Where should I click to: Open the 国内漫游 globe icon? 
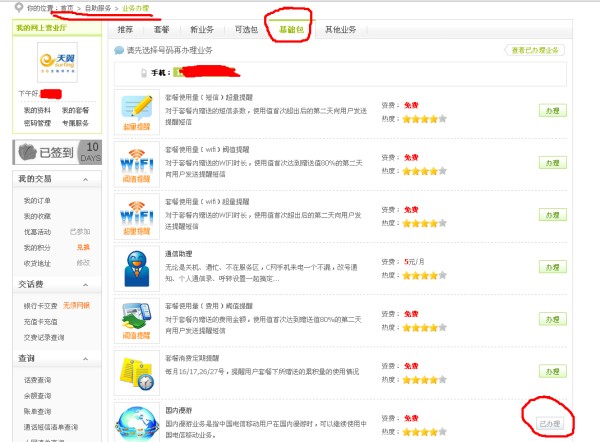coord(137,422)
